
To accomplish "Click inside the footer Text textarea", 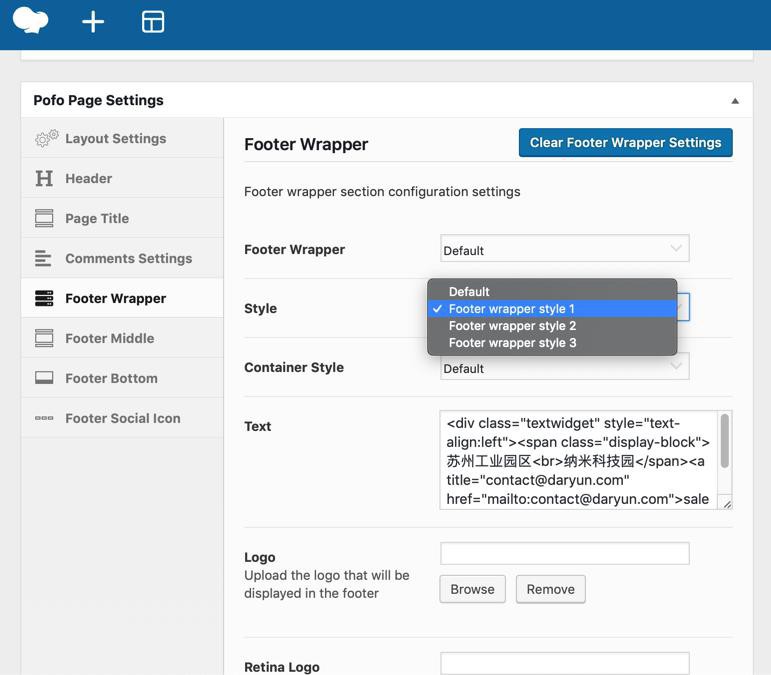I will pos(578,460).
